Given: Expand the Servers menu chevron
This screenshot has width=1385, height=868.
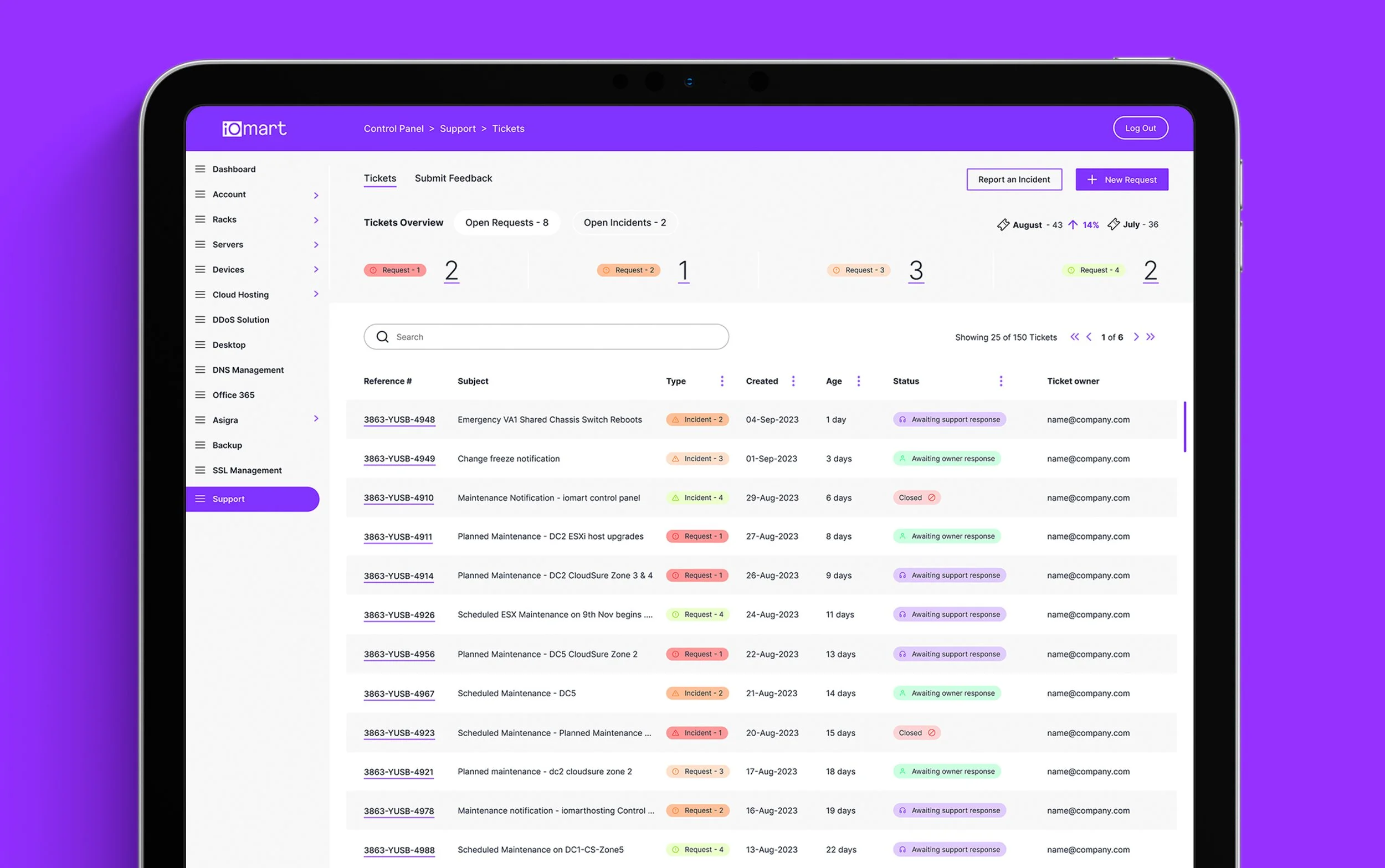Looking at the screenshot, I should coord(316,244).
